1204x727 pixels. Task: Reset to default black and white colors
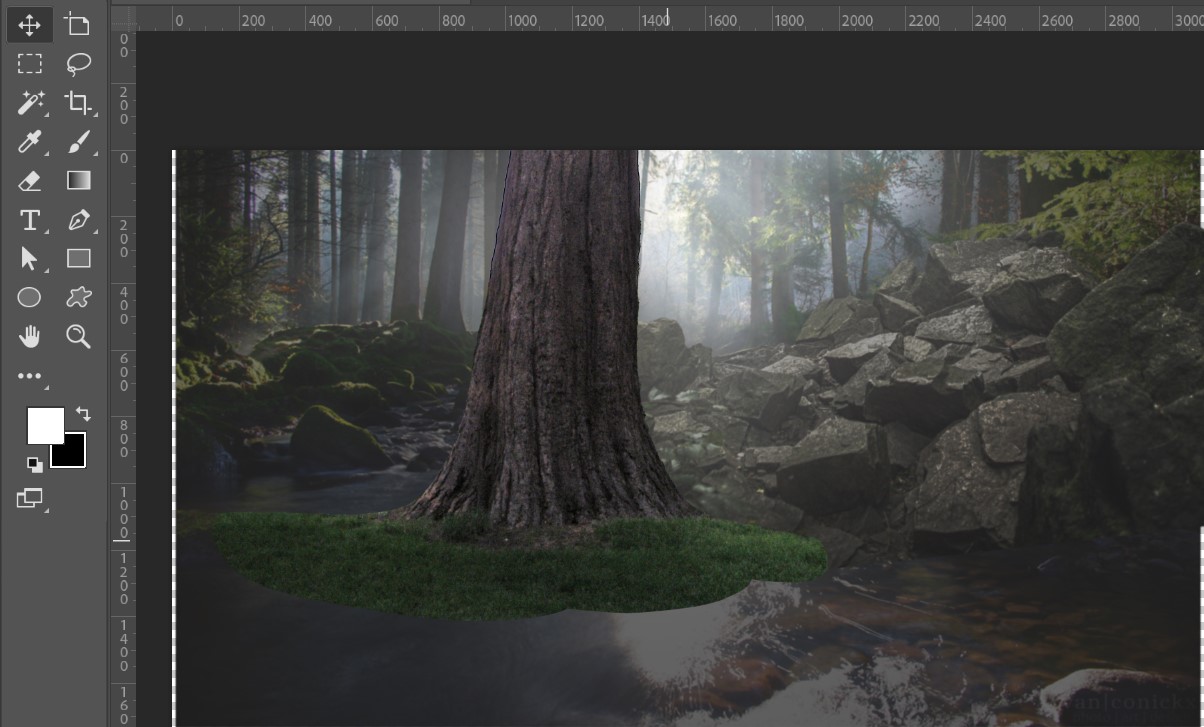35,464
